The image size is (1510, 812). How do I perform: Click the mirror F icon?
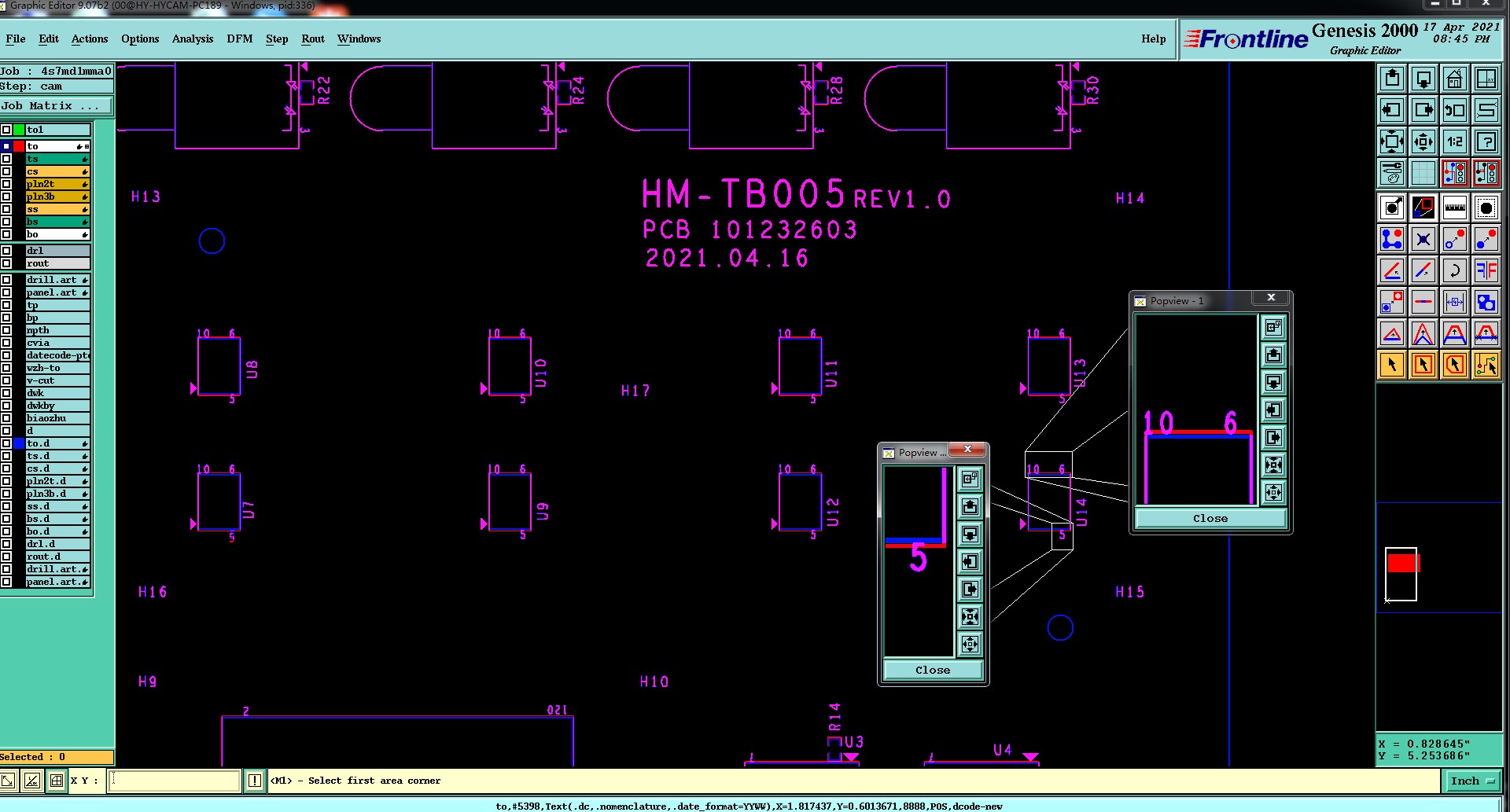tap(1486, 270)
